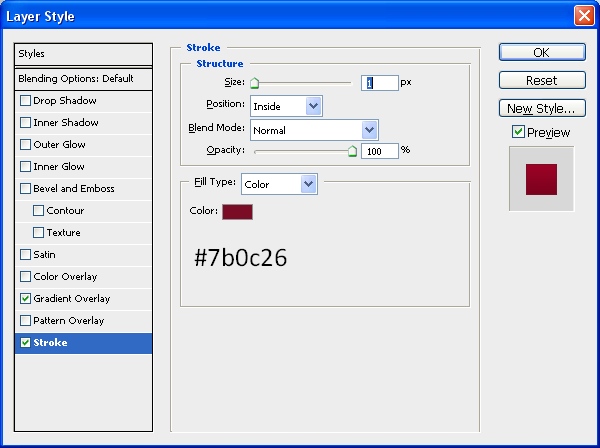Uncheck the Stroke checkbox
The image size is (600, 448).
25,342
